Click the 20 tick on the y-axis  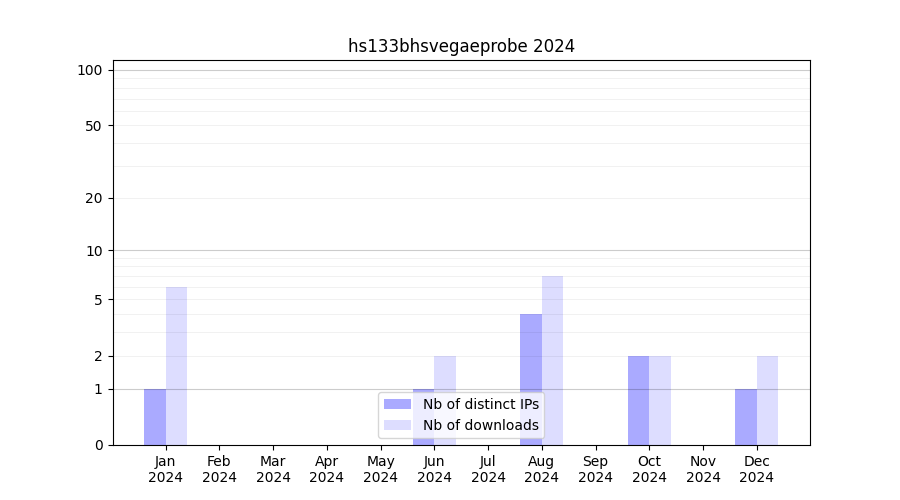94,198
